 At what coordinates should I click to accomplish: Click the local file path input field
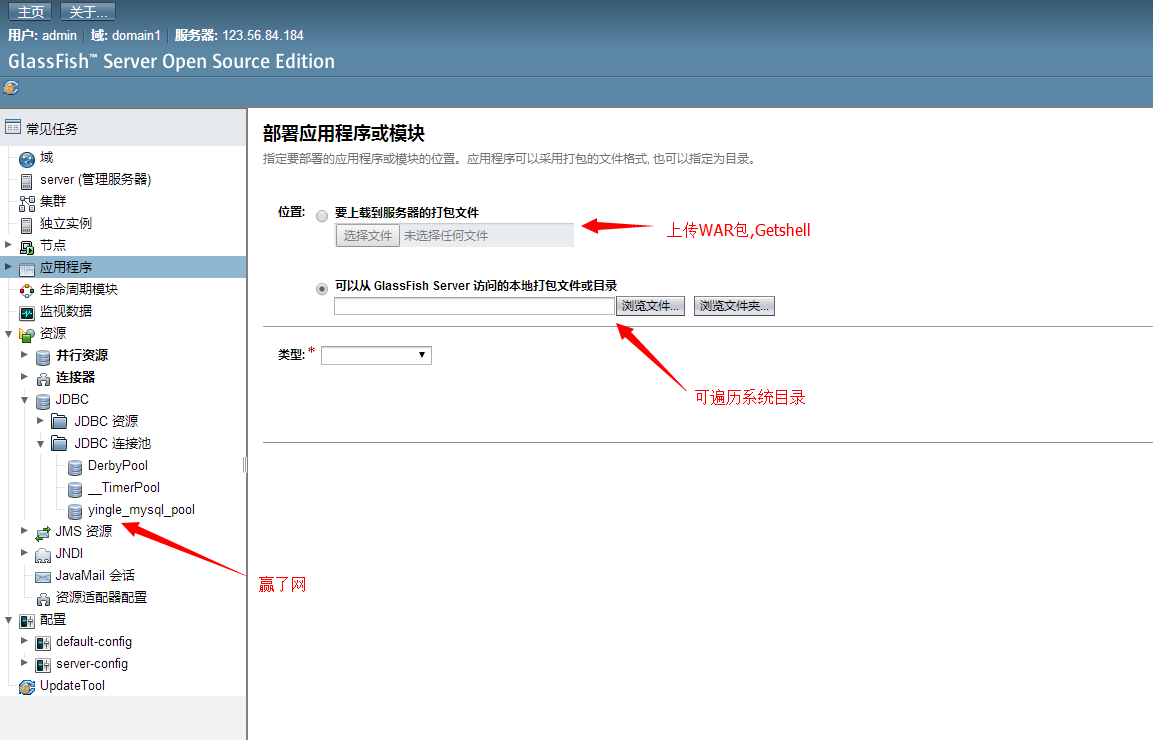point(474,306)
